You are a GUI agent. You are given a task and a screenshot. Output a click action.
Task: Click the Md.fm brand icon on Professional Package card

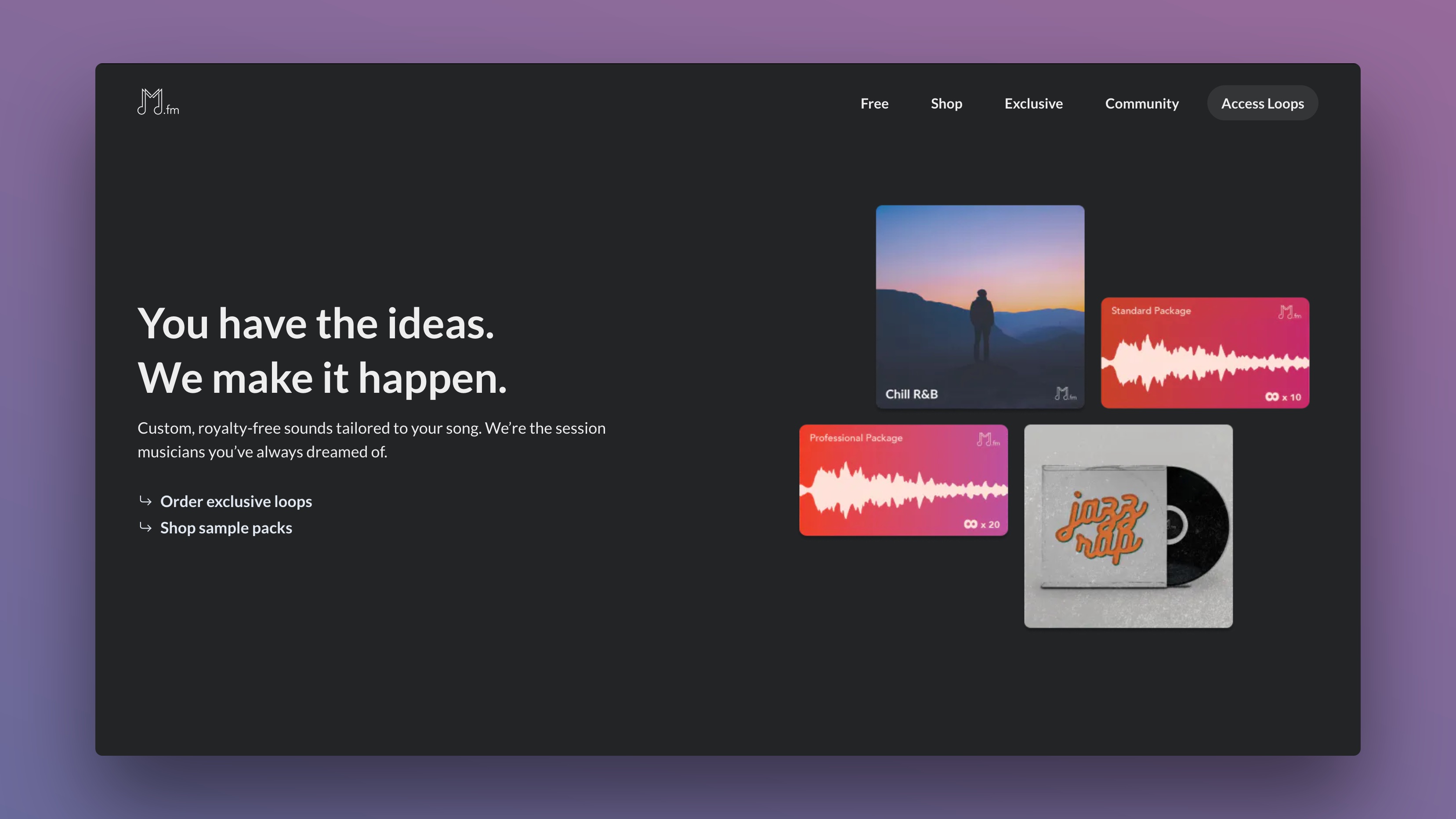[x=988, y=439]
